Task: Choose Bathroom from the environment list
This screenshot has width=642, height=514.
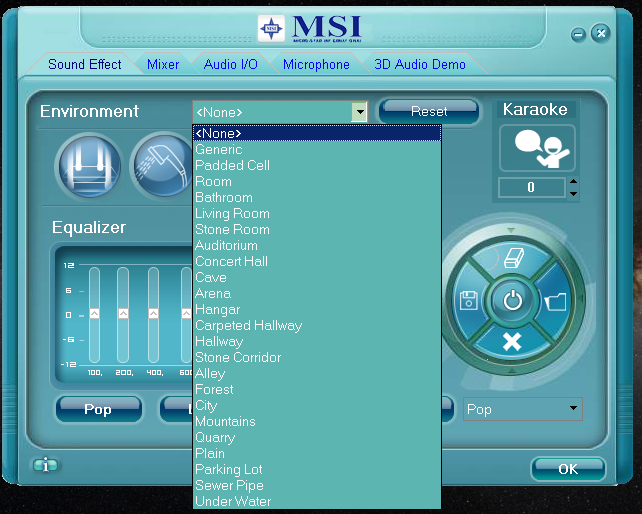Action: pos(317,197)
